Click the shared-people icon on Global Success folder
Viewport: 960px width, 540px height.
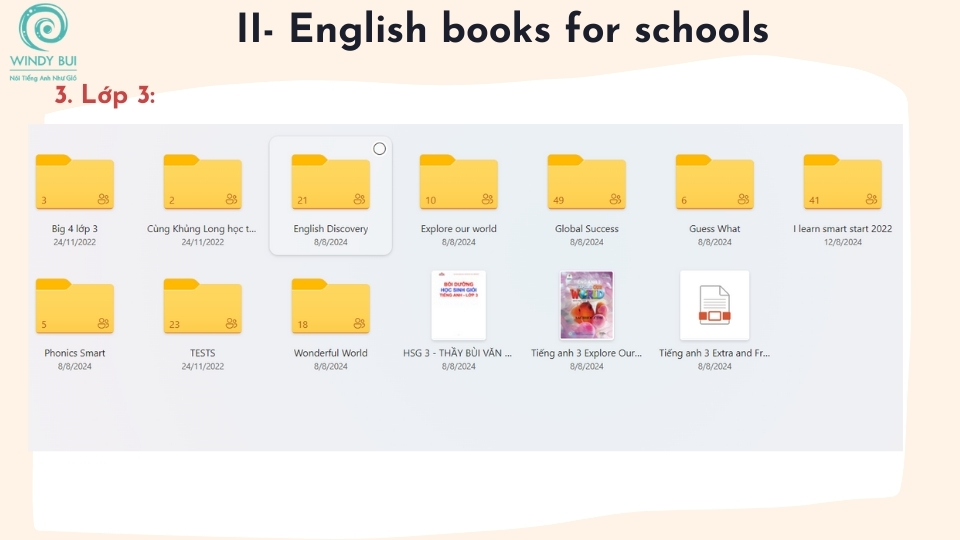(x=615, y=200)
